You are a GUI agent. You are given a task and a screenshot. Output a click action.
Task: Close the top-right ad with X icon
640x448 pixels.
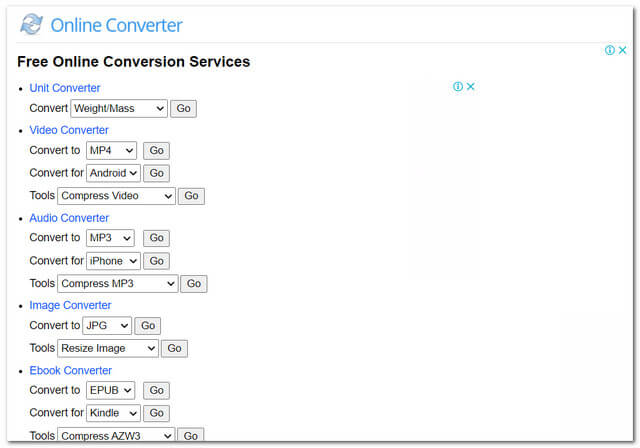point(622,50)
